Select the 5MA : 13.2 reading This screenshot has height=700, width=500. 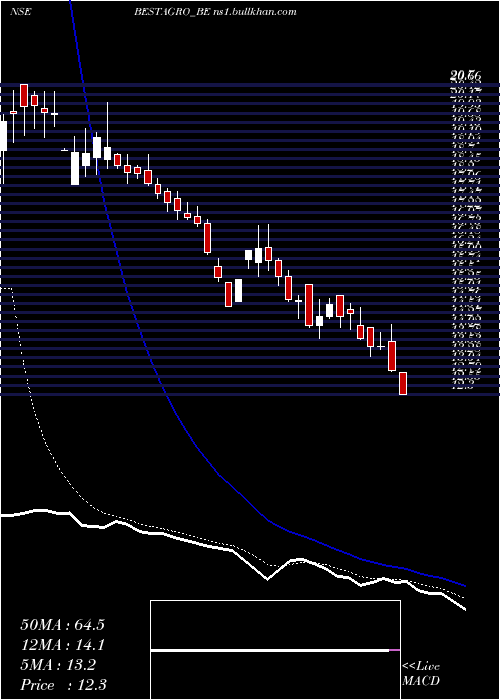(x=58, y=665)
